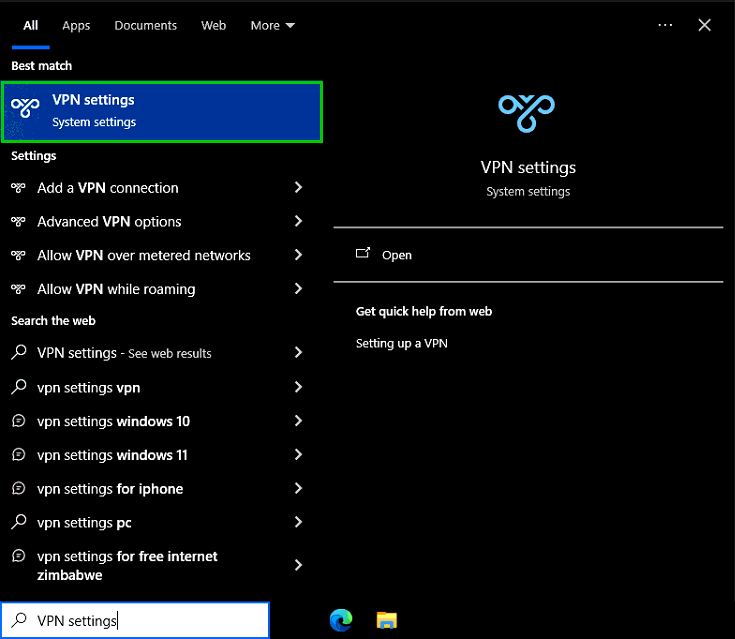Click the Open icon in the preview pane
Screen dimensions: 735x639
point(363,254)
